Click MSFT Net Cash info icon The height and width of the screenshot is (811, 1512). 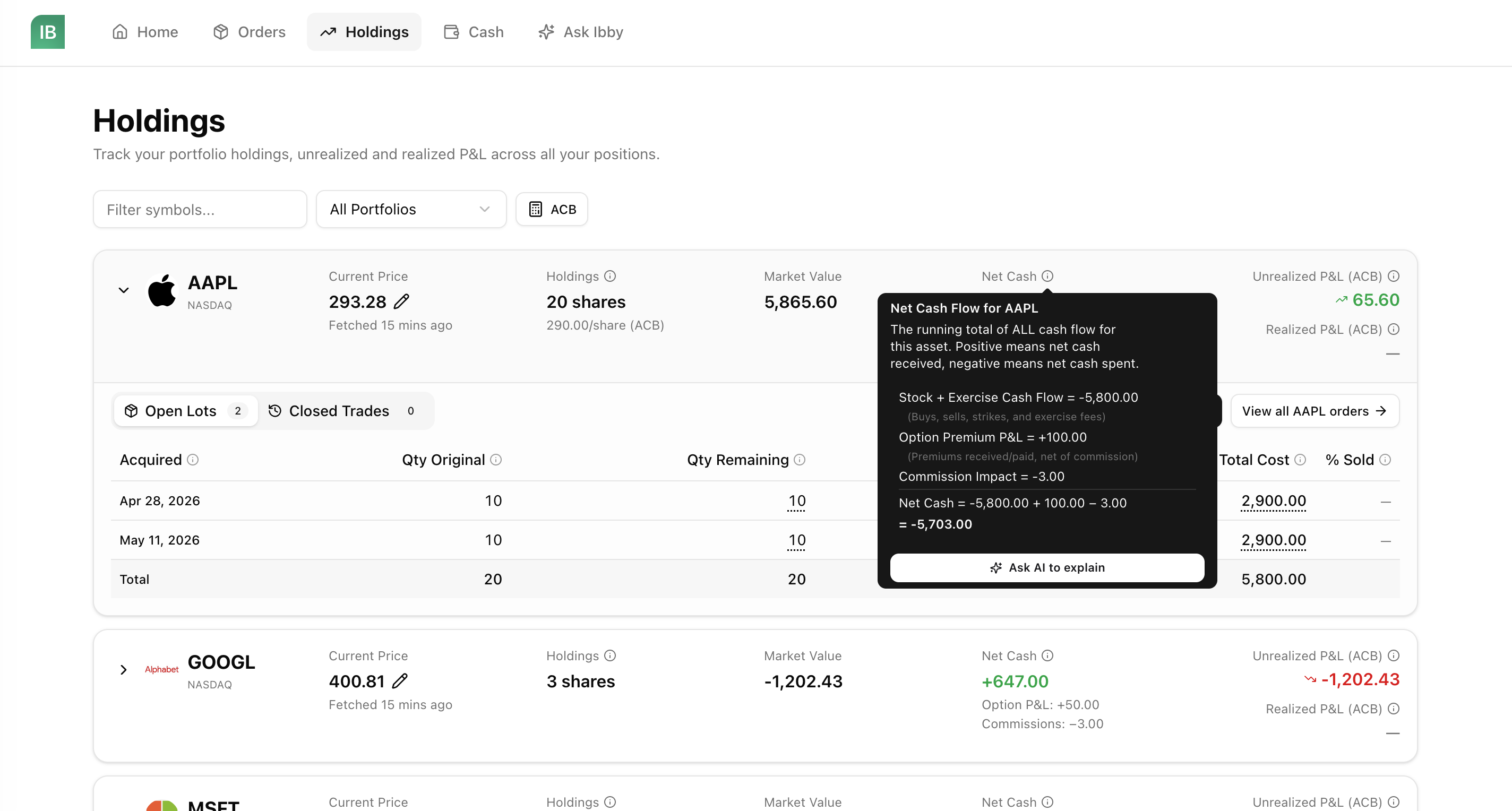1047,801
